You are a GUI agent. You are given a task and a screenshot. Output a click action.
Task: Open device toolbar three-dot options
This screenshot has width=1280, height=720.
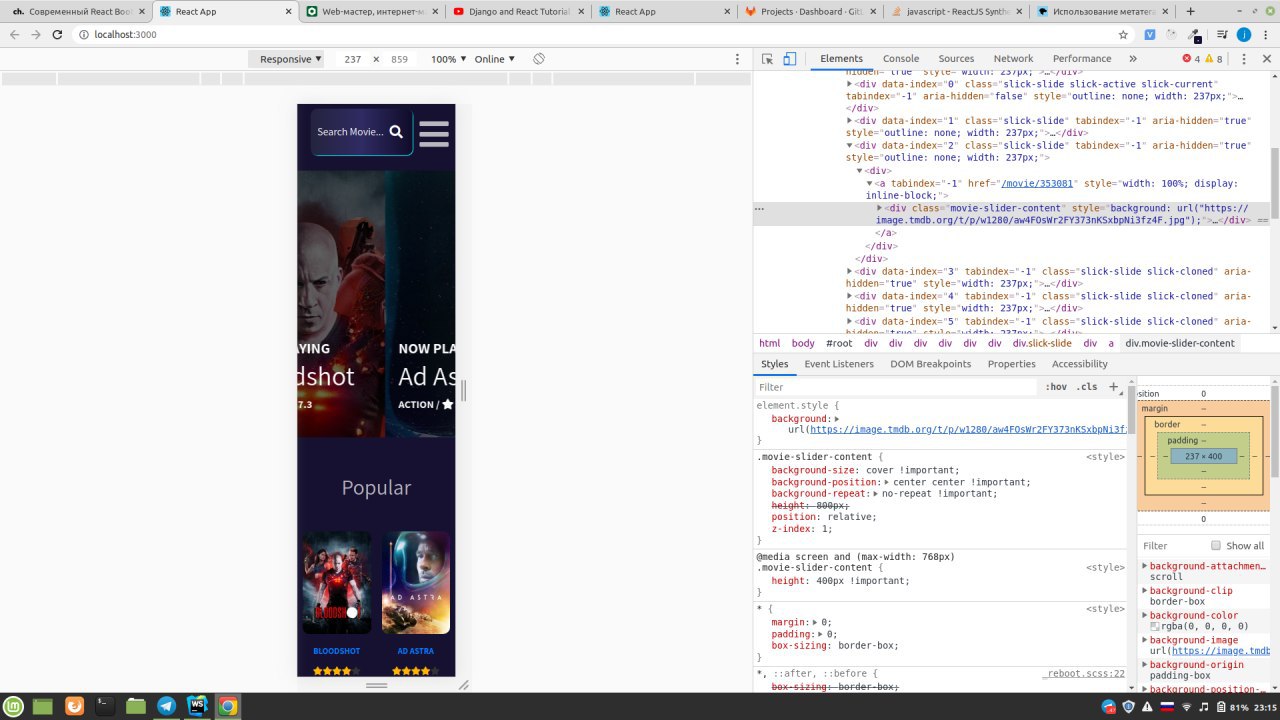click(x=738, y=59)
